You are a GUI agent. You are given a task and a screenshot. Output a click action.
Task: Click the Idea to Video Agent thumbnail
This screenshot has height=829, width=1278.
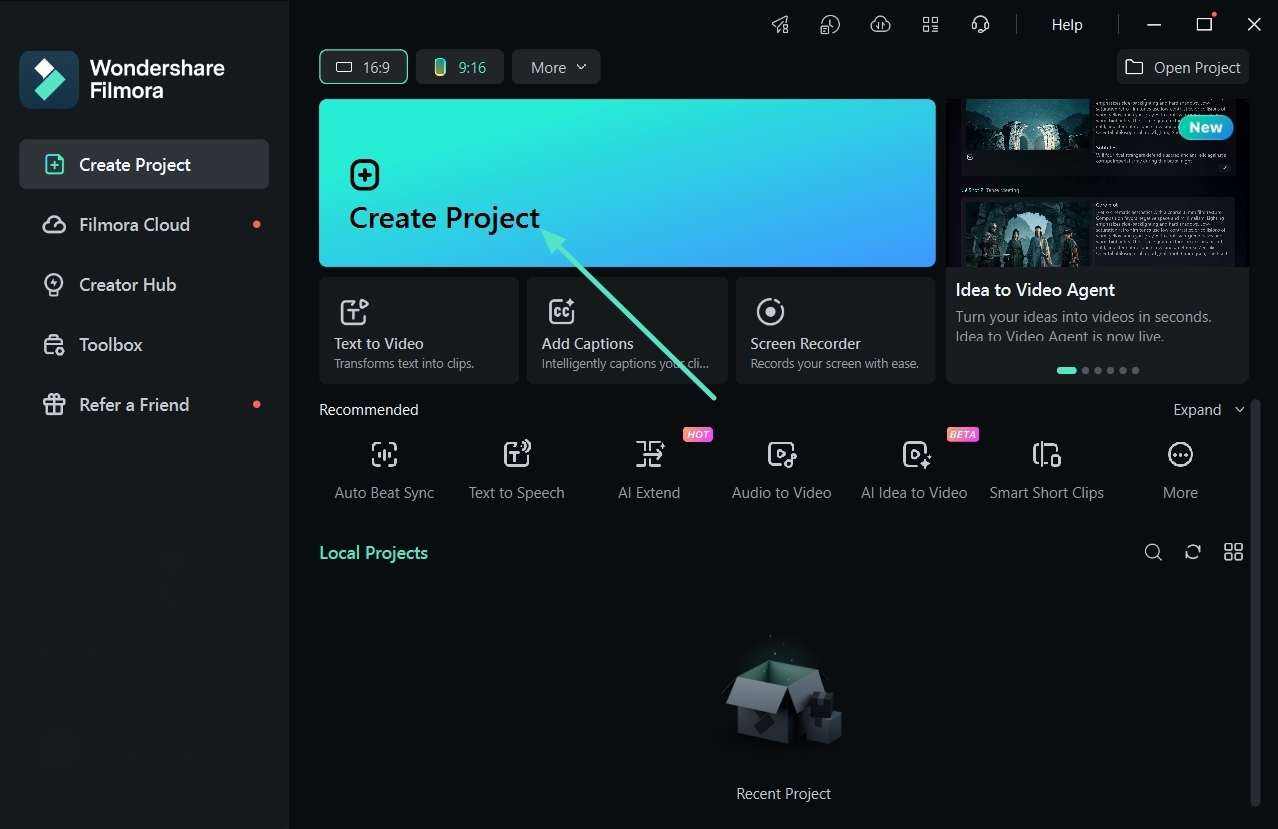[x=1097, y=182]
